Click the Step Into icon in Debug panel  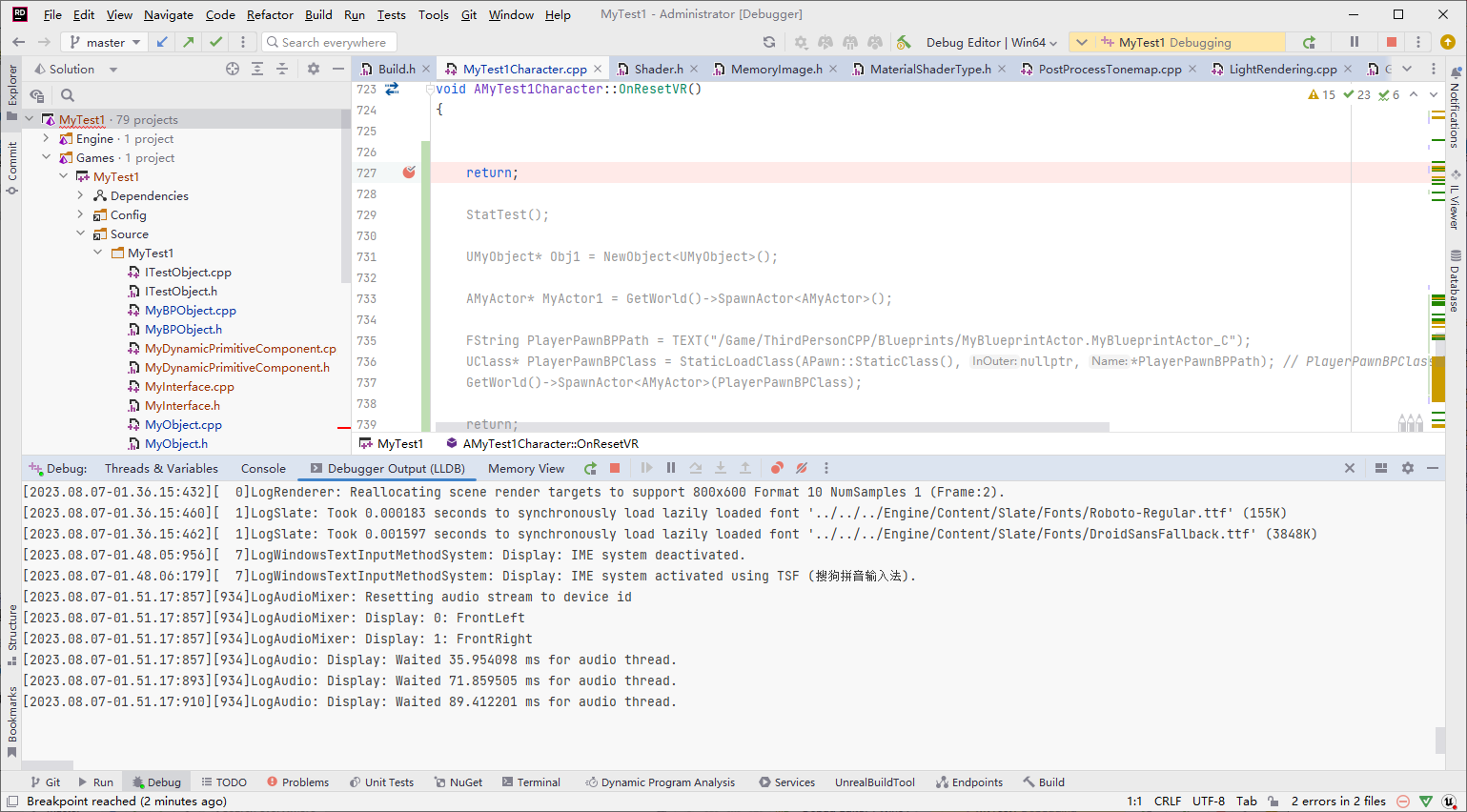coord(721,468)
